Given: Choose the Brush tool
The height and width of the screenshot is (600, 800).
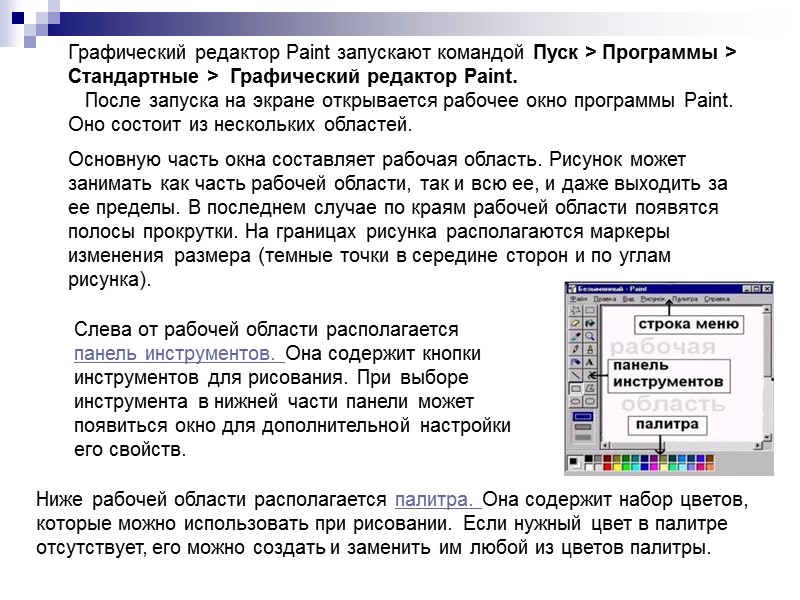Looking at the screenshot, I should tap(590, 349).
